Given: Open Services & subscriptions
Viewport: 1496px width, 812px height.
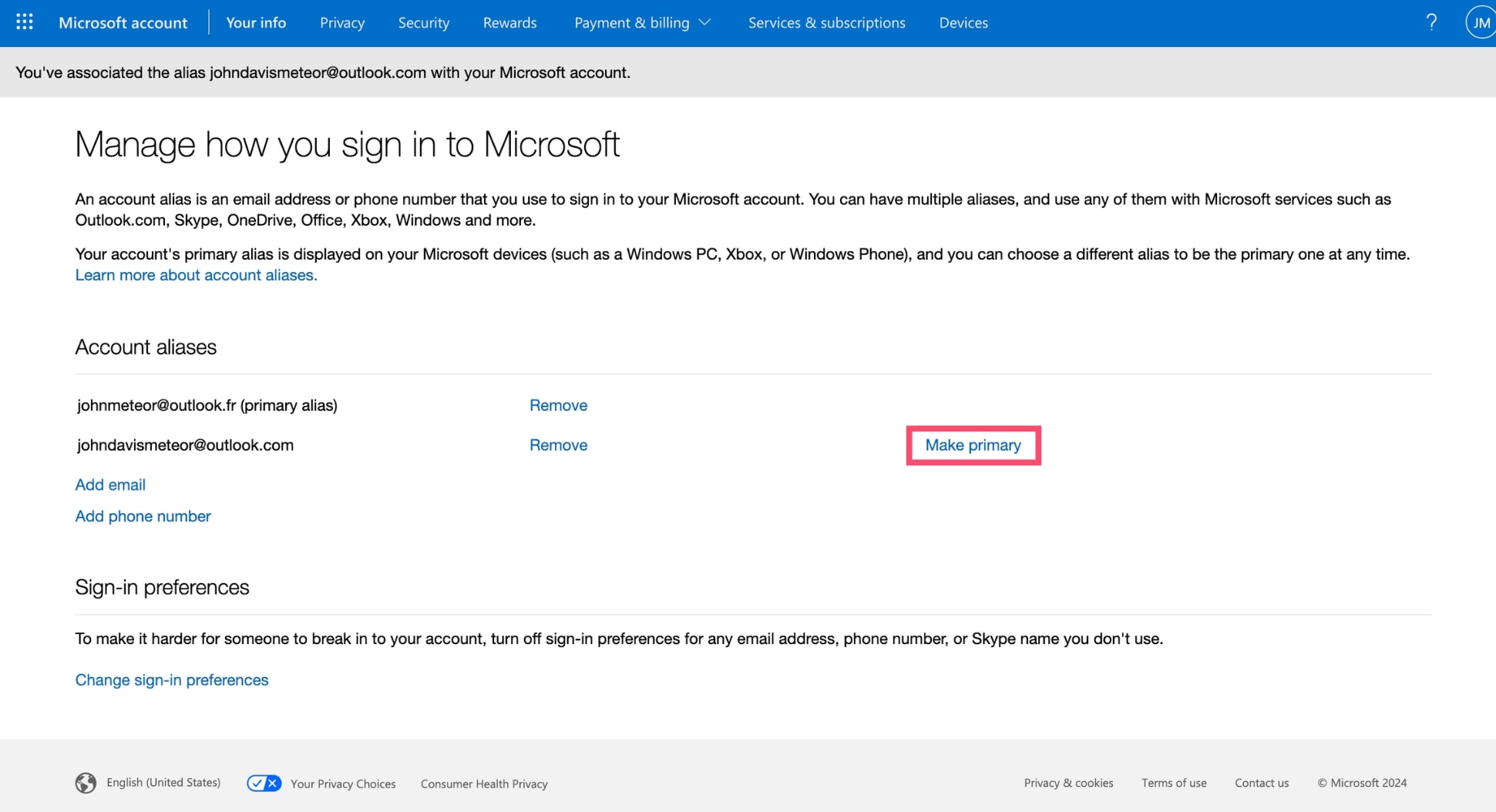Looking at the screenshot, I should point(826,22).
